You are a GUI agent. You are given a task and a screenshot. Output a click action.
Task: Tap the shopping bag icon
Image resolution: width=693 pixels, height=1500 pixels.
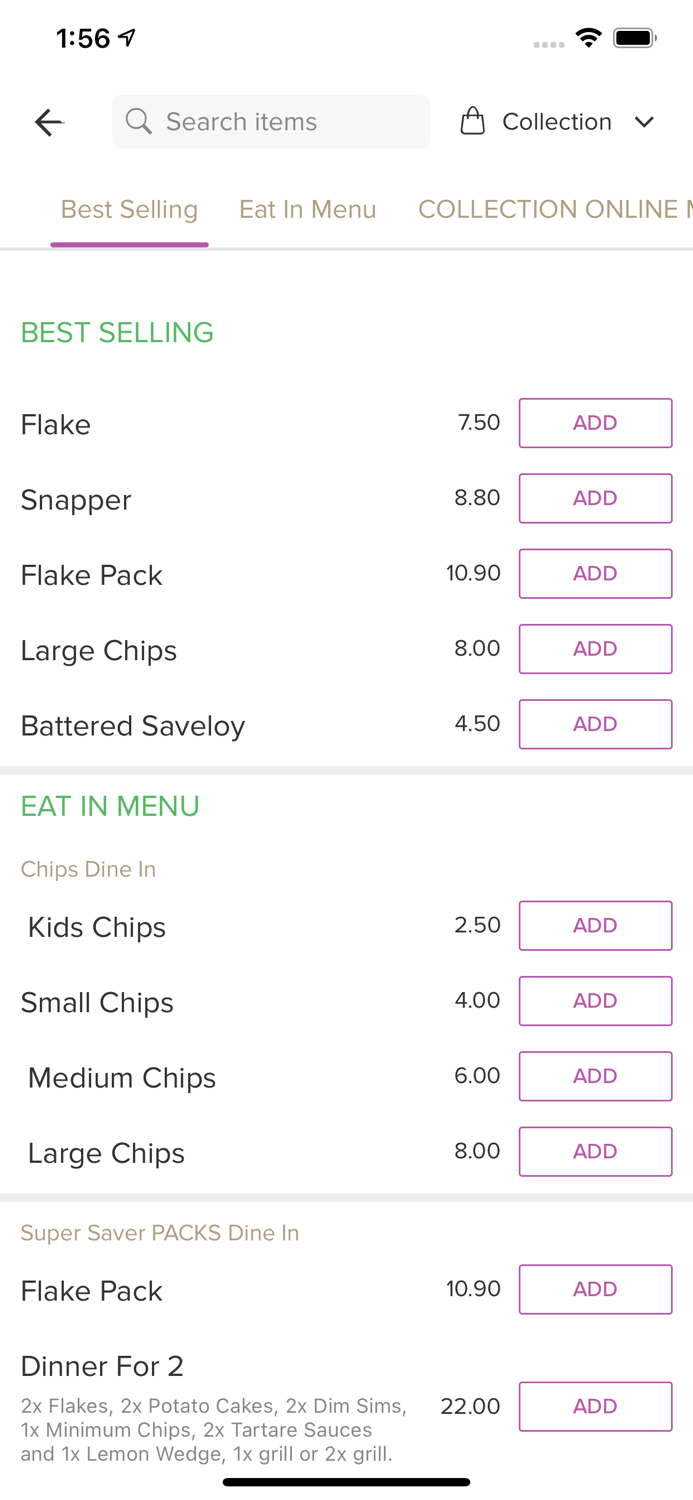click(473, 122)
